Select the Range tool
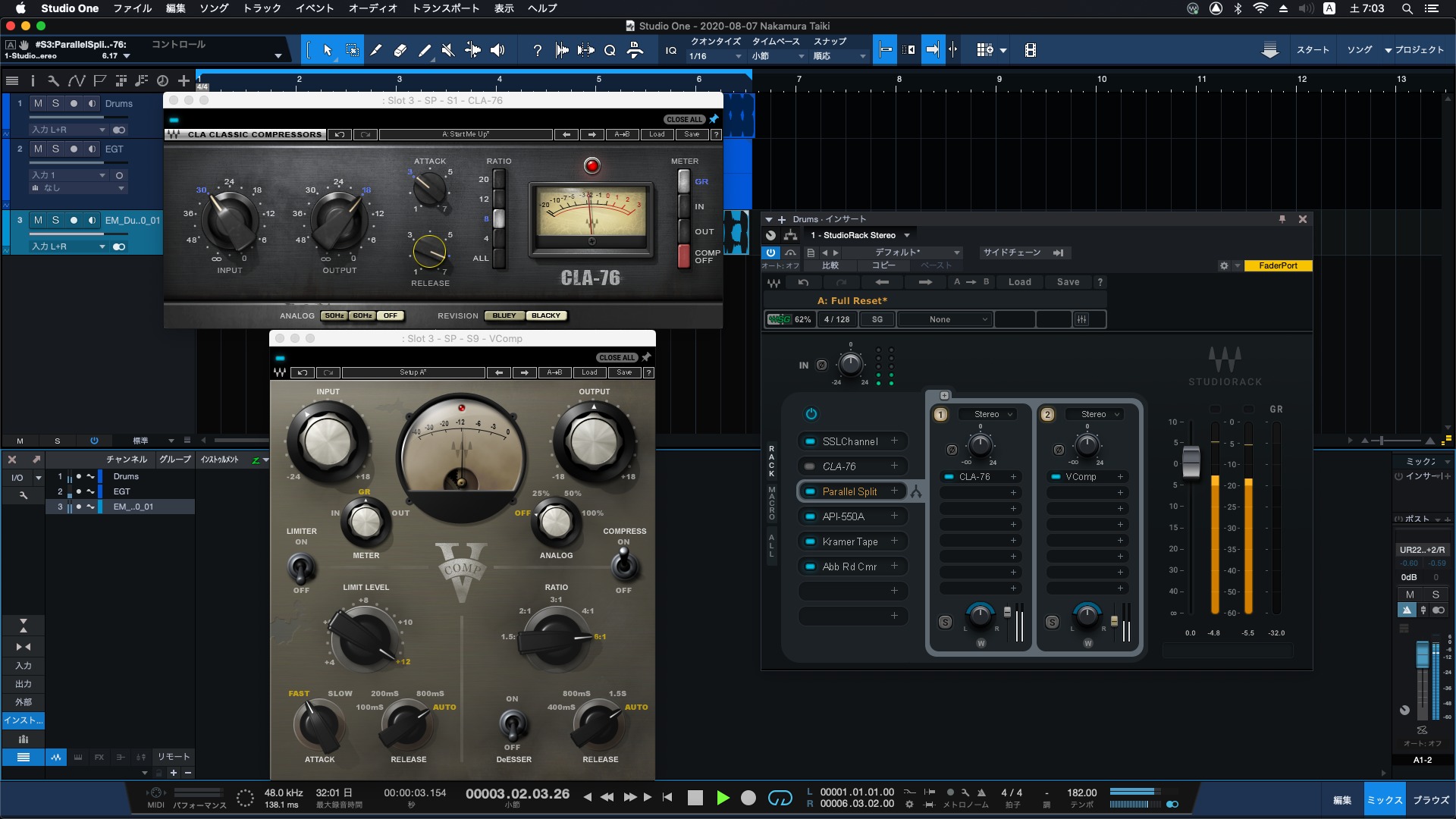 (x=353, y=50)
